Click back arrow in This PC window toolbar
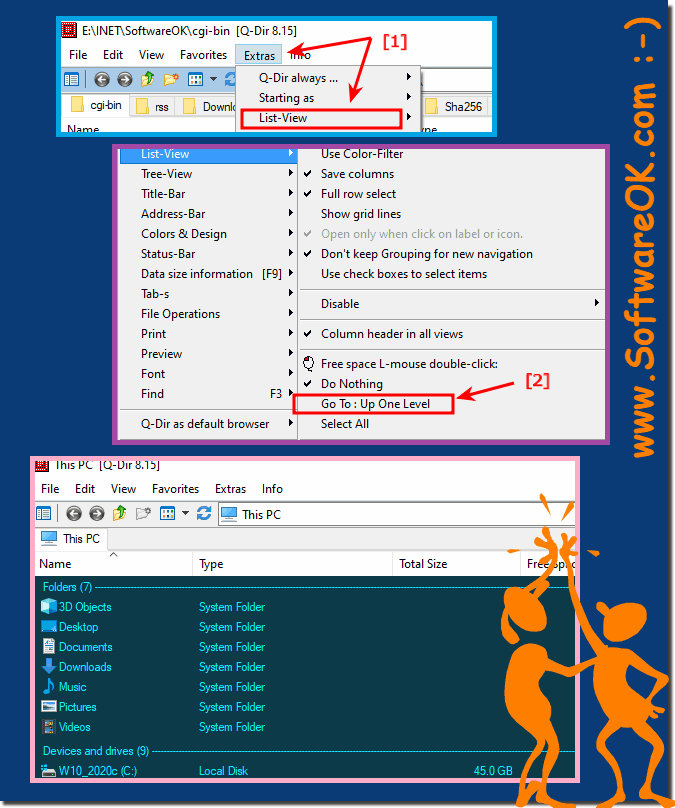 click(x=74, y=513)
